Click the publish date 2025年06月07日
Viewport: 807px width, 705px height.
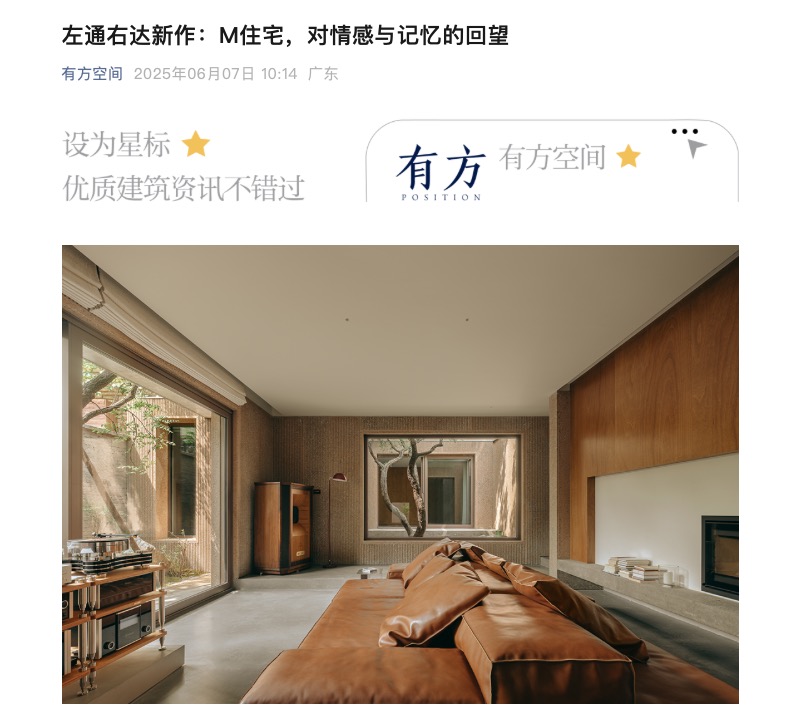pyautogui.click(x=194, y=74)
